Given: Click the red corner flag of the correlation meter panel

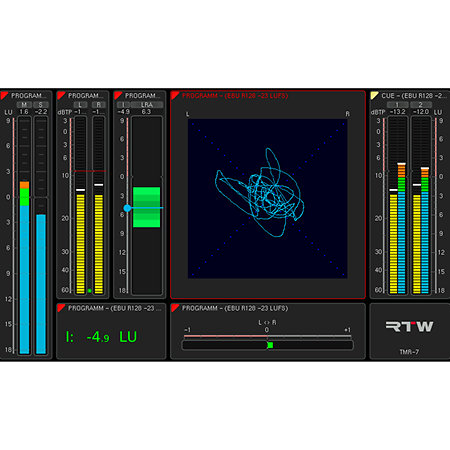Looking at the screenshot, I should pos(175,307).
